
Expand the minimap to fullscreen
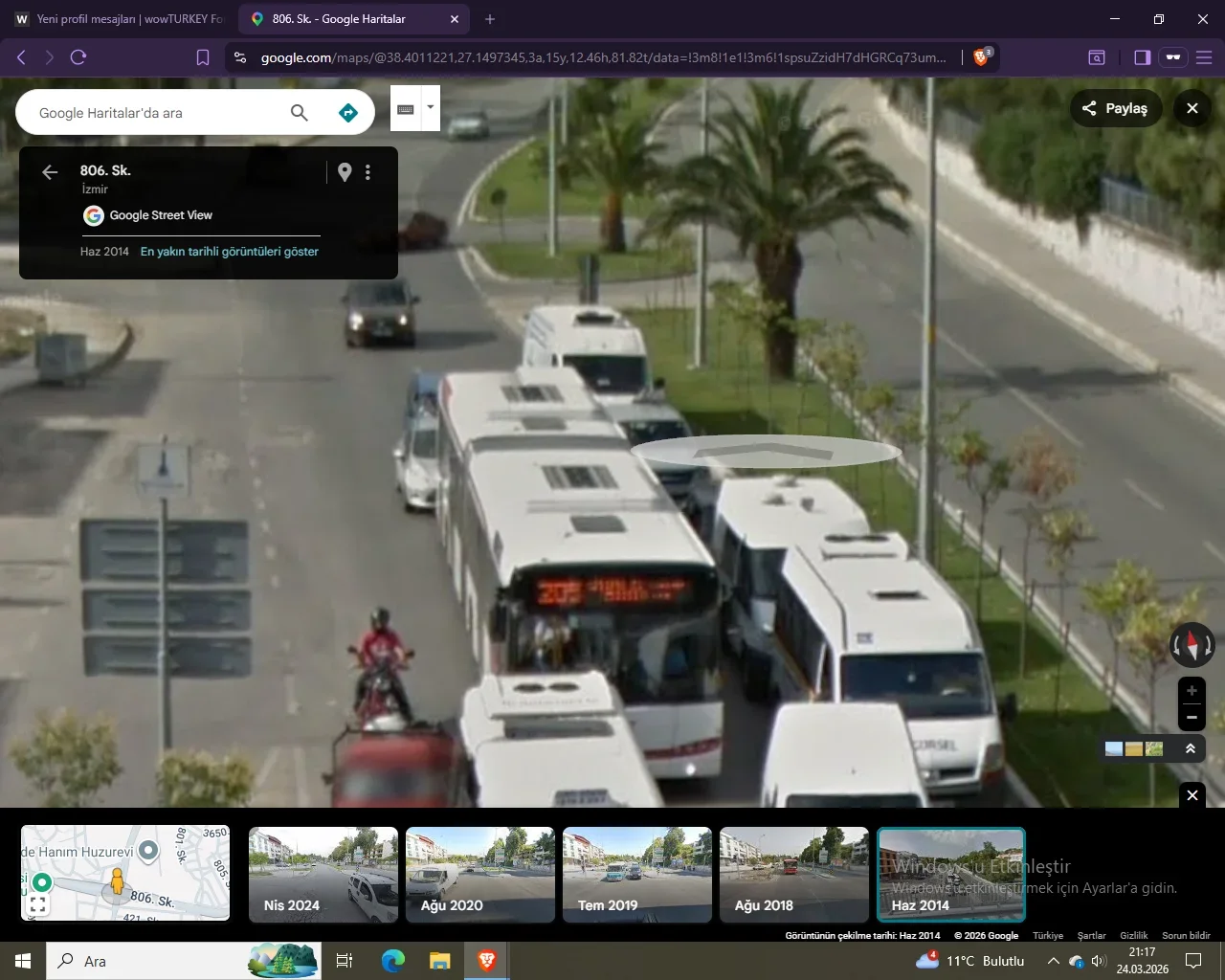38,904
